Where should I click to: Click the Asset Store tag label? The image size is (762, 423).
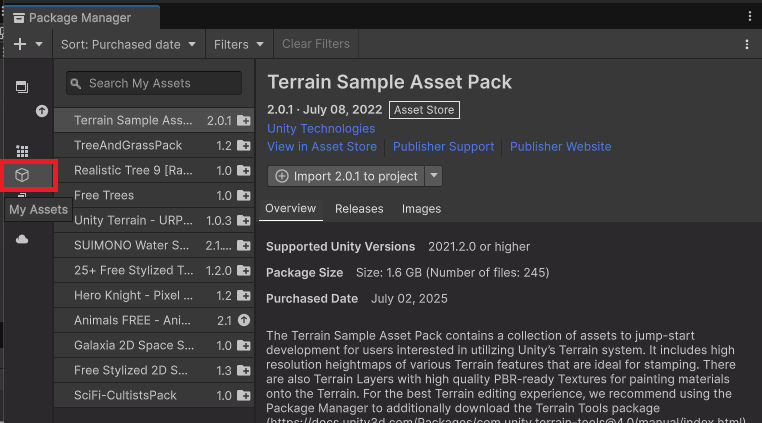[x=424, y=110]
